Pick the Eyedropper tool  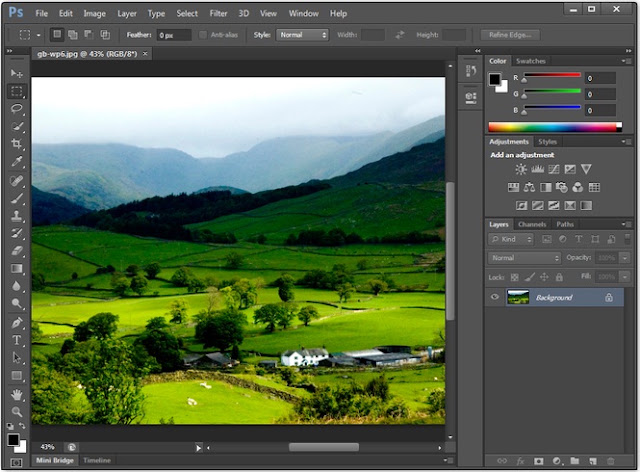click(17, 162)
